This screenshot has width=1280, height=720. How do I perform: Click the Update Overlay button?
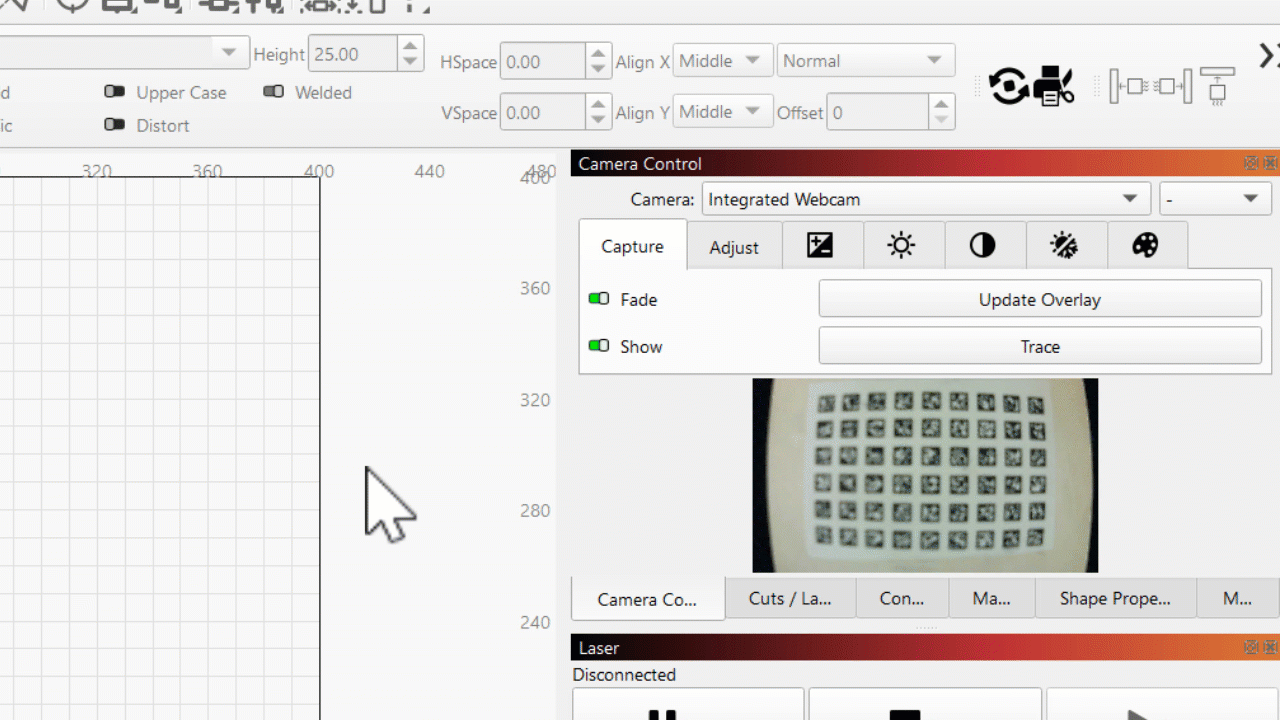coord(1039,299)
